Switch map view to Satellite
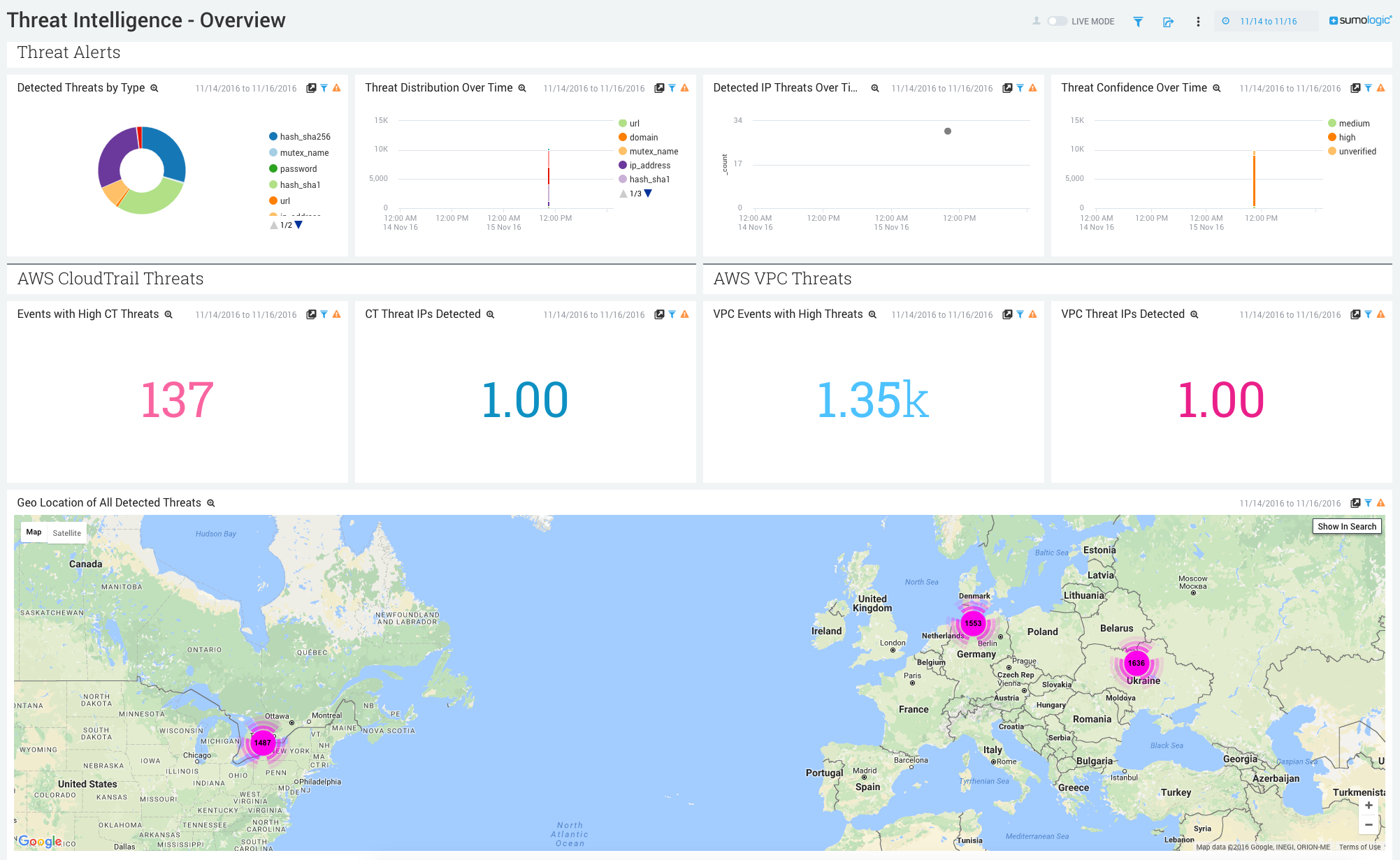1400x860 pixels. 67,533
